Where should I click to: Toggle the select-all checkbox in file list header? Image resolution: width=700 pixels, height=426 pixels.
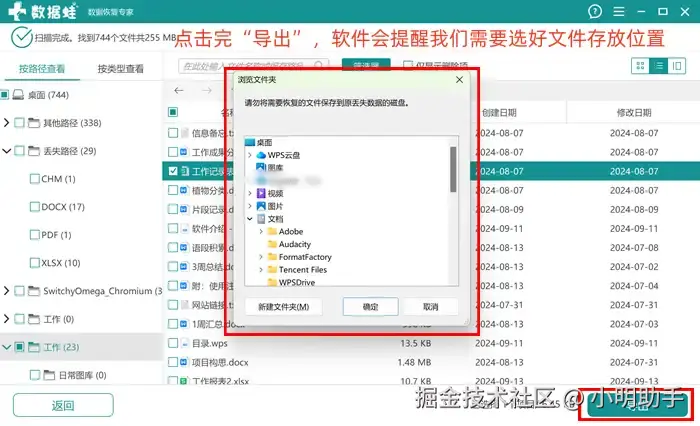(x=173, y=112)
